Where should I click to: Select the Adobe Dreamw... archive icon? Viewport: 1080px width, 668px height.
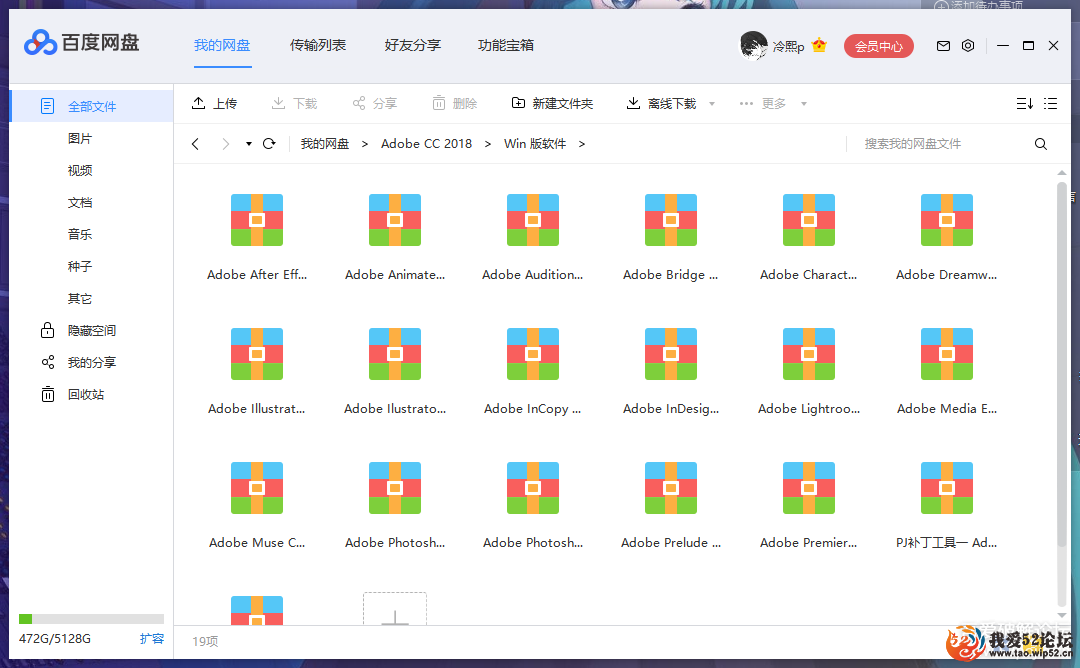[x=946, y=220]
